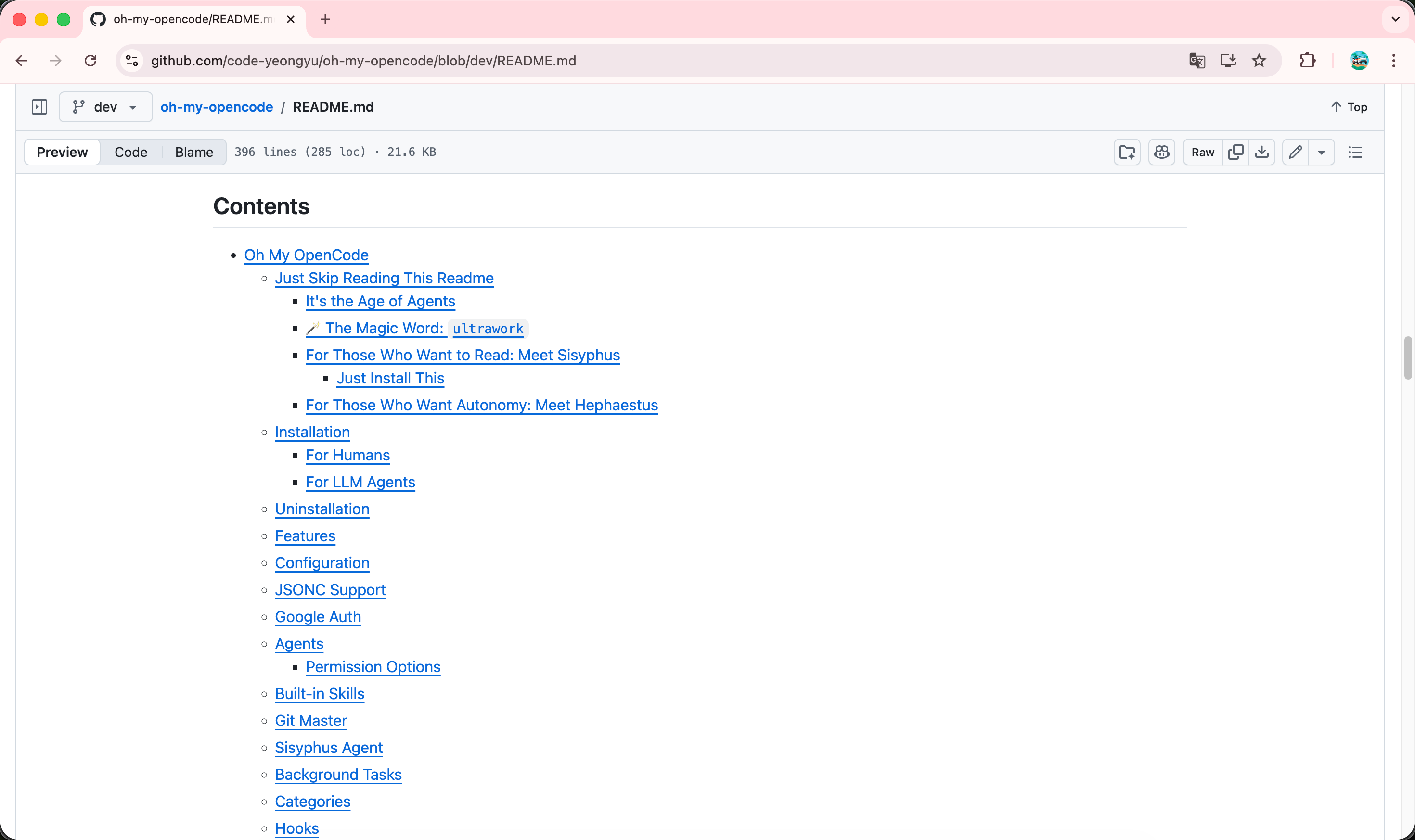This screenshot has width=1415, height=840.
Task: Open the dev branch dropdown
Action: coord(105,107)
